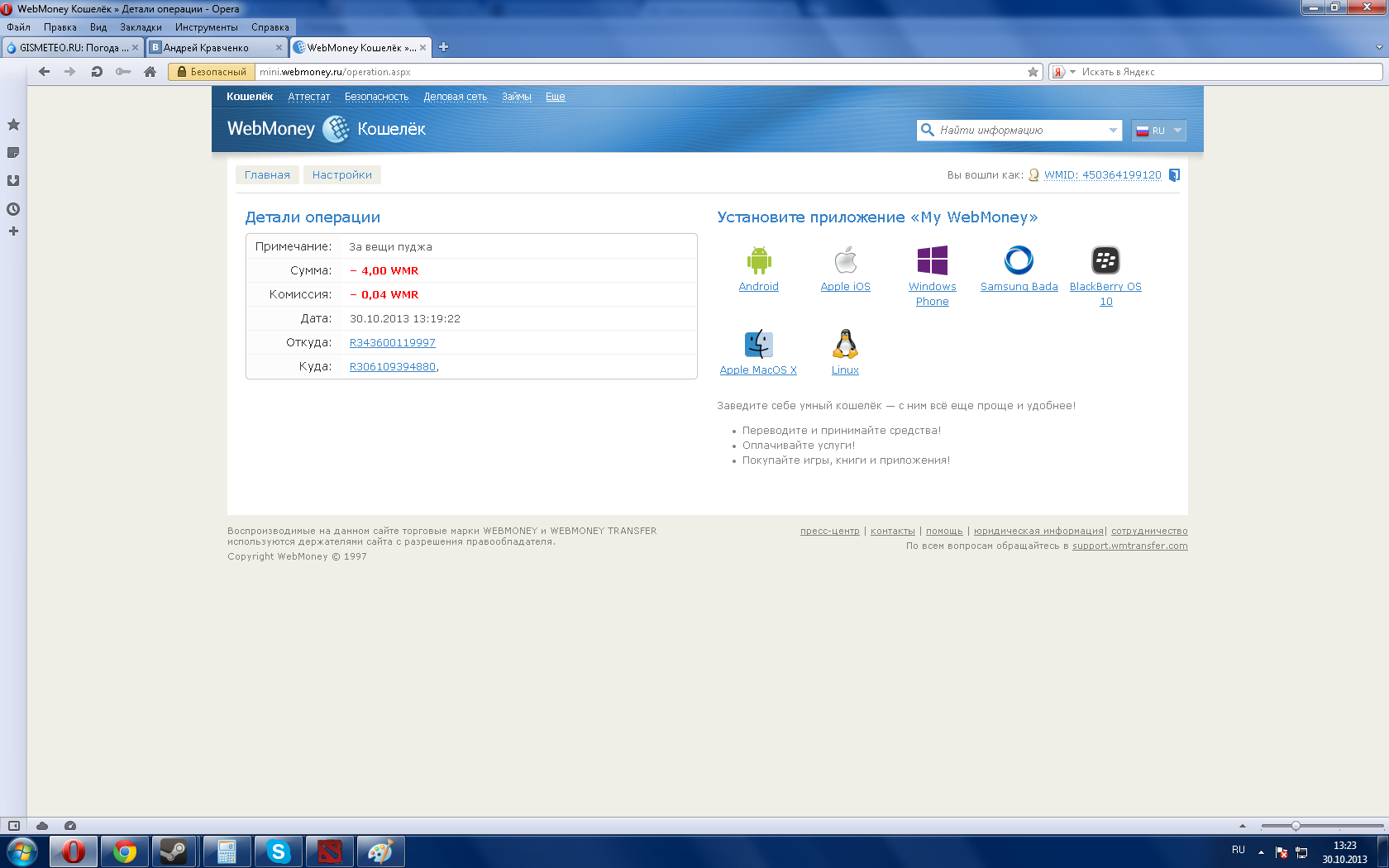
Task: Open Skype from the taskbar
Action: coord(279,851)
